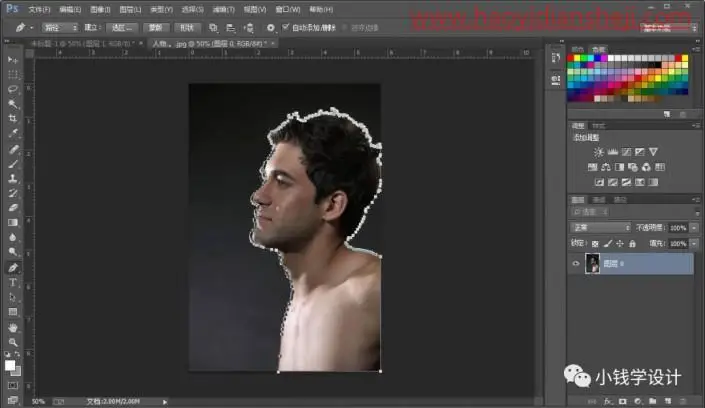The image size is (705, 408).
Task: Toggle lock position
Action: click(x=620, y=244)
